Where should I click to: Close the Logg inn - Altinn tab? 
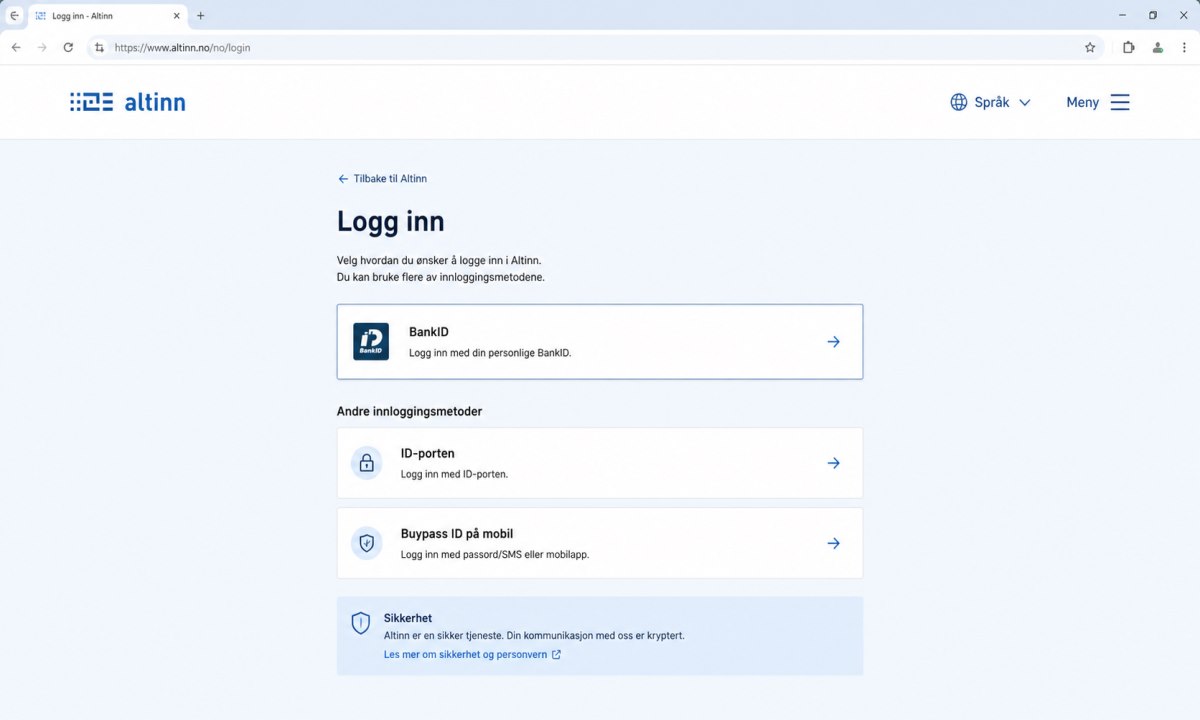coord(176,16)
